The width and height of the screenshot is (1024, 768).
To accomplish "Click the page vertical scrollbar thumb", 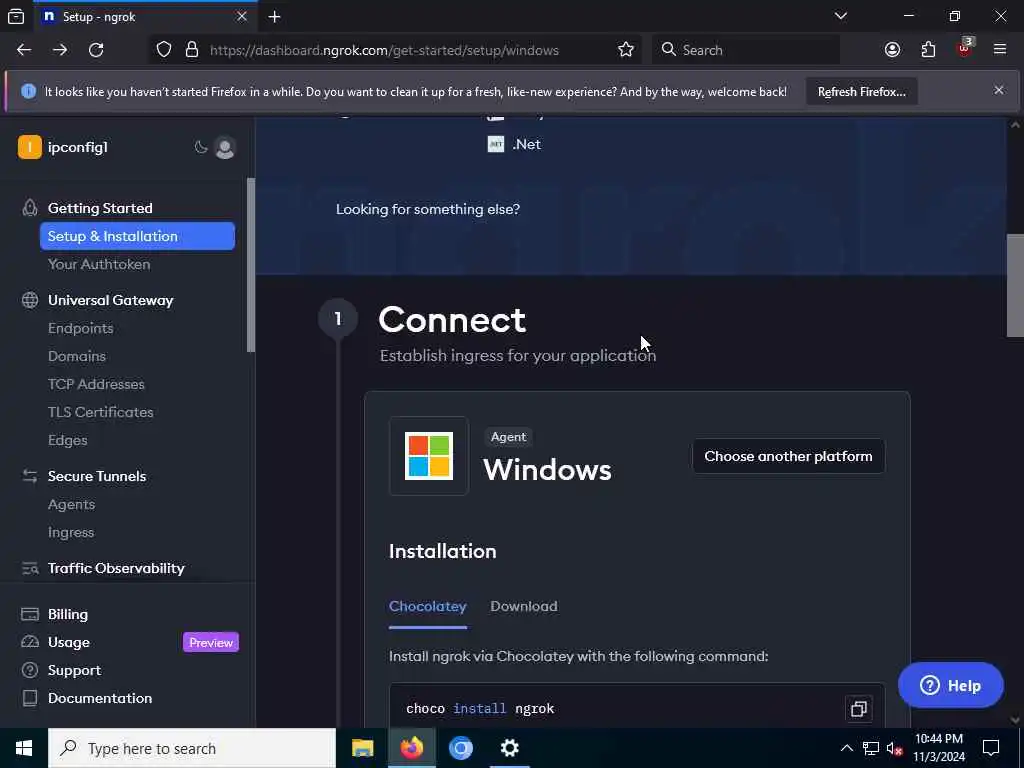I will point(1015,285).
